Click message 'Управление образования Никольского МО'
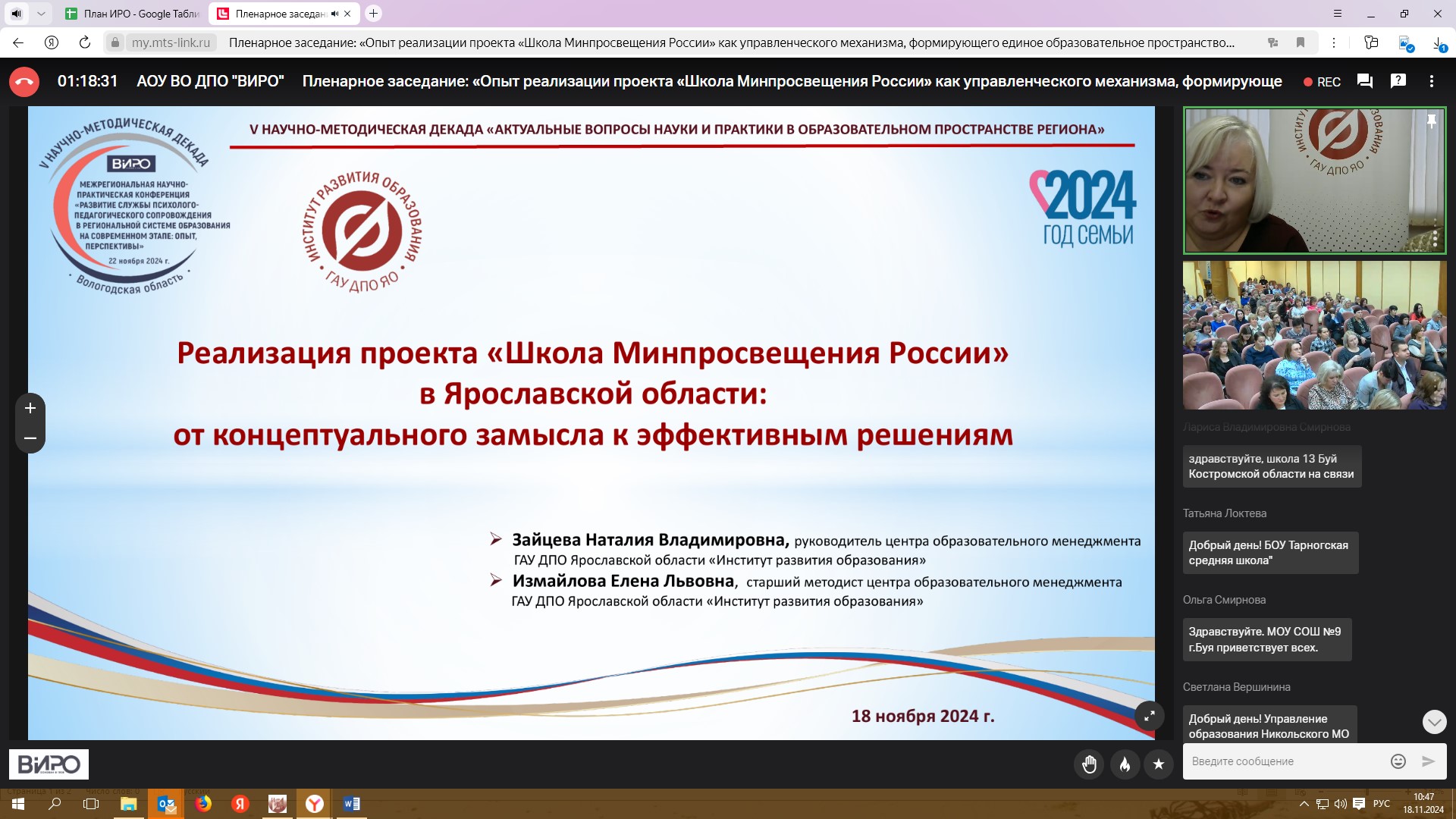This screenshot has height=819, width=1456. (1270, 725)
